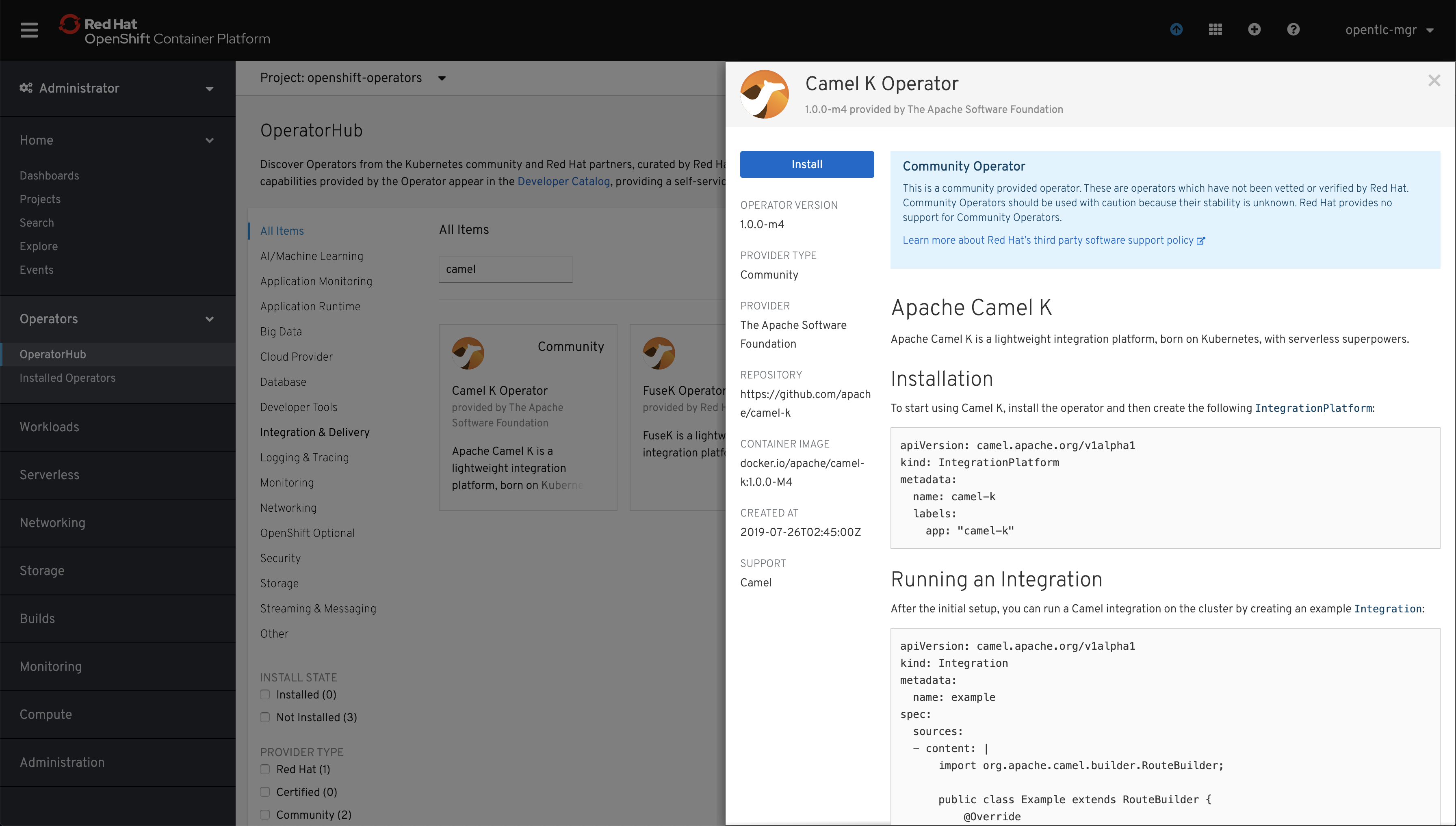Check the Not Installed (3) filter

[x=265, y=717]
